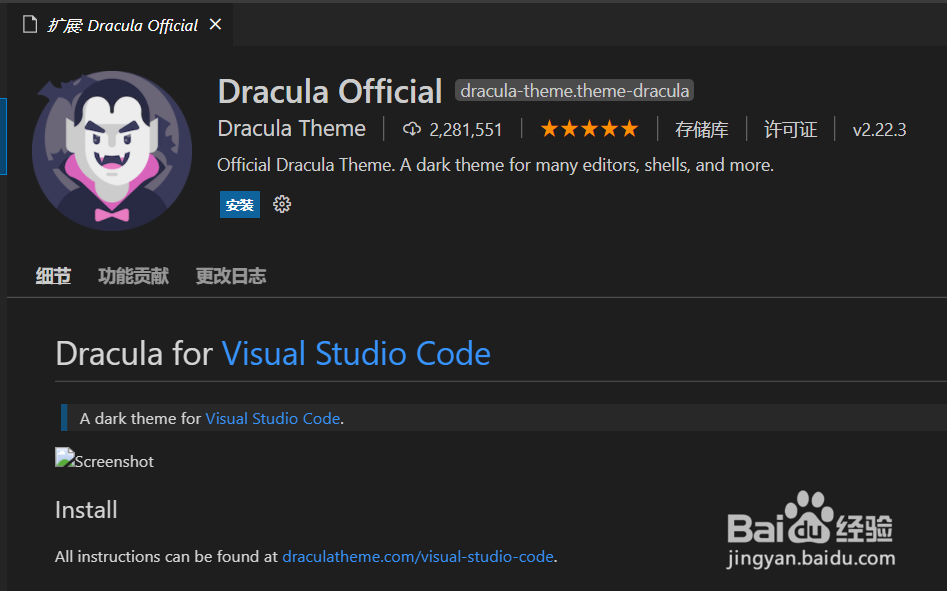This screenshot has width=947, height=591.
Task: Open Visual Studio Code link in the quote block
Action: click(273, 418)
